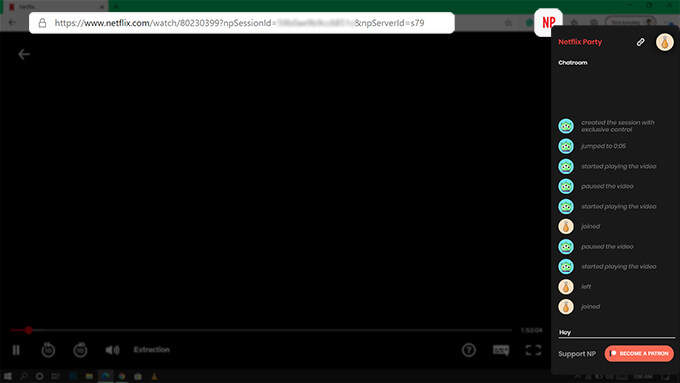
Task: Open the volume speaker control
Action: tap(112, 350)
